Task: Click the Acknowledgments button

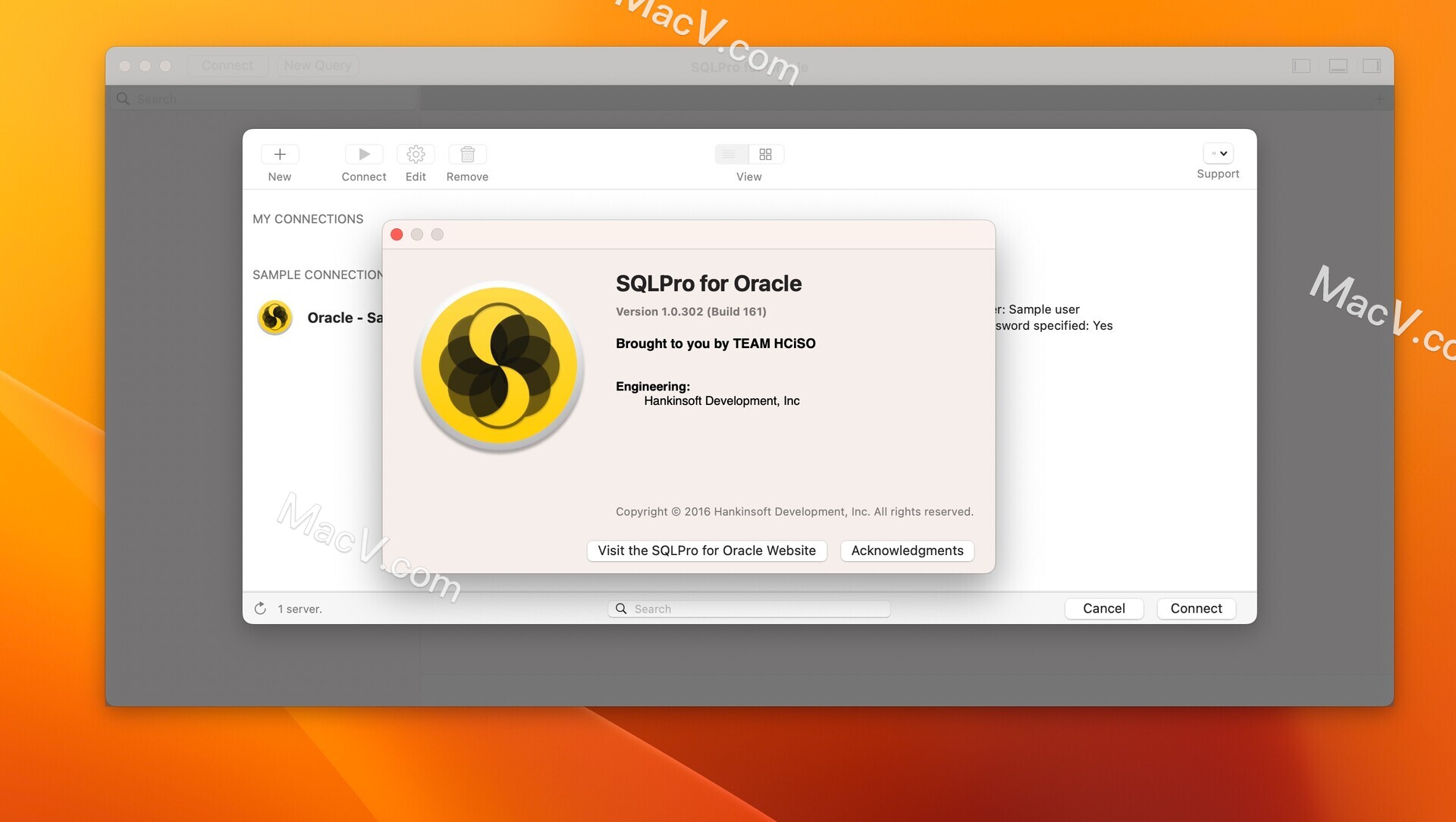Action: [x=907, y=550]
